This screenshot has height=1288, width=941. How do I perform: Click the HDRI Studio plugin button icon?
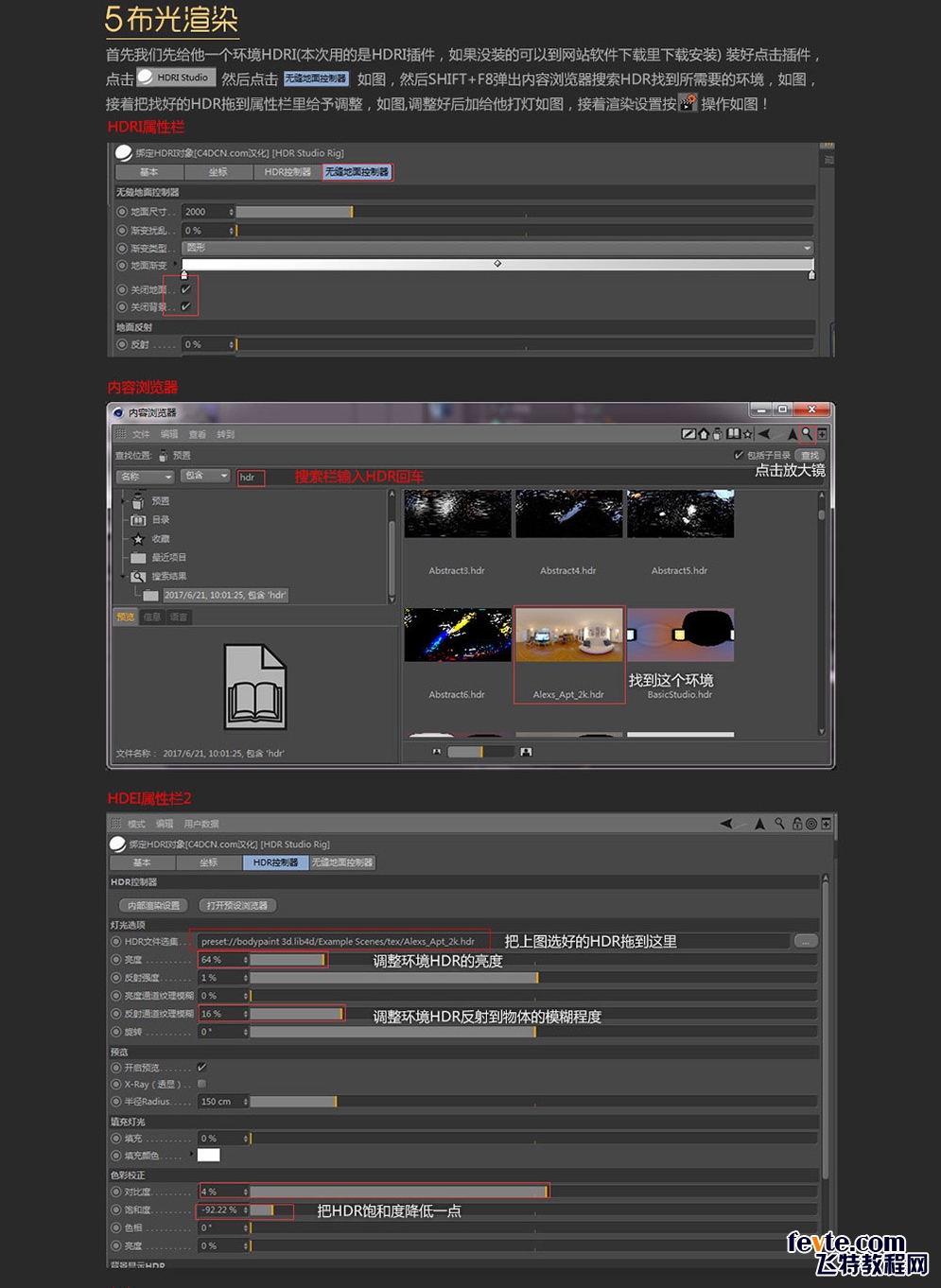coord(176,78)
